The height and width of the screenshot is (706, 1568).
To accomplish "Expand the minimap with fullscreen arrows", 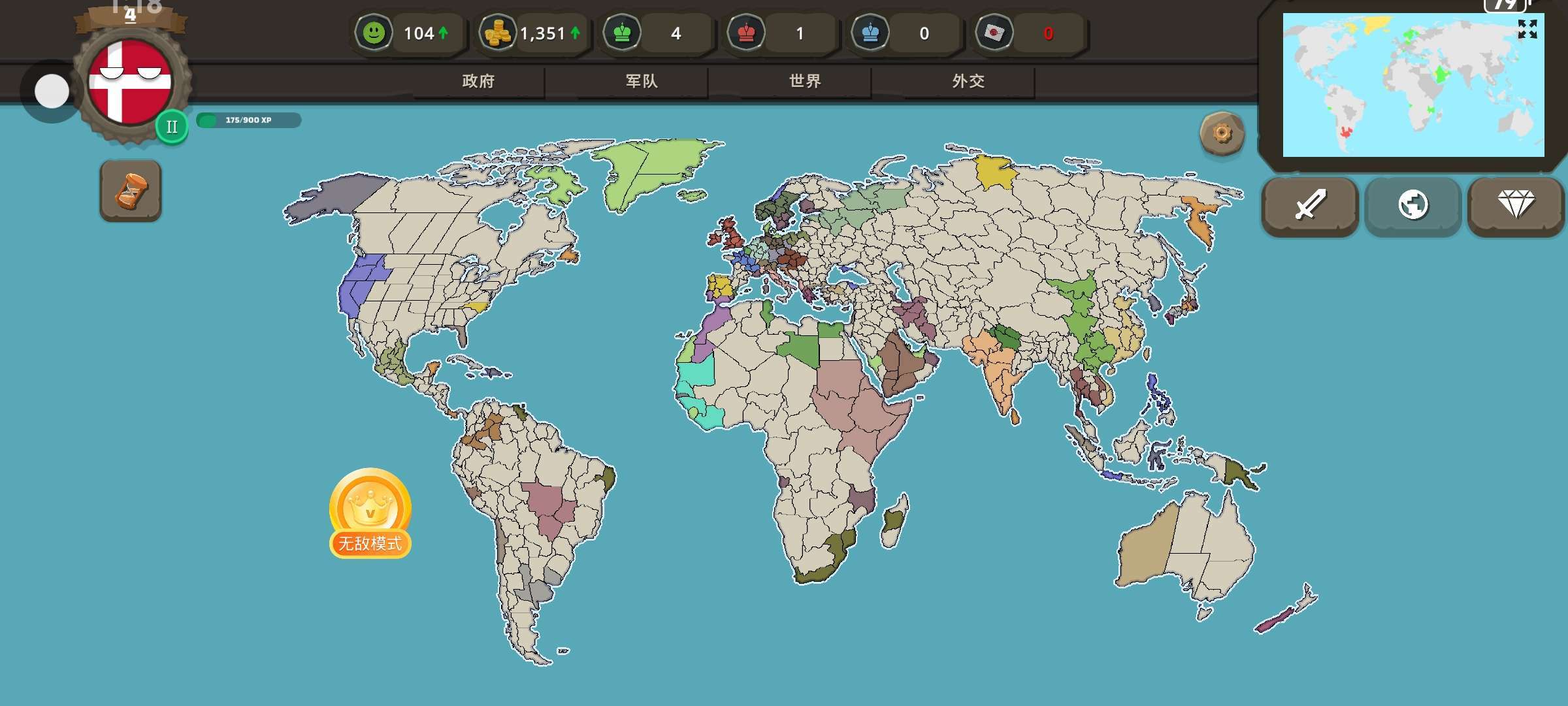I will (1527, 29).
